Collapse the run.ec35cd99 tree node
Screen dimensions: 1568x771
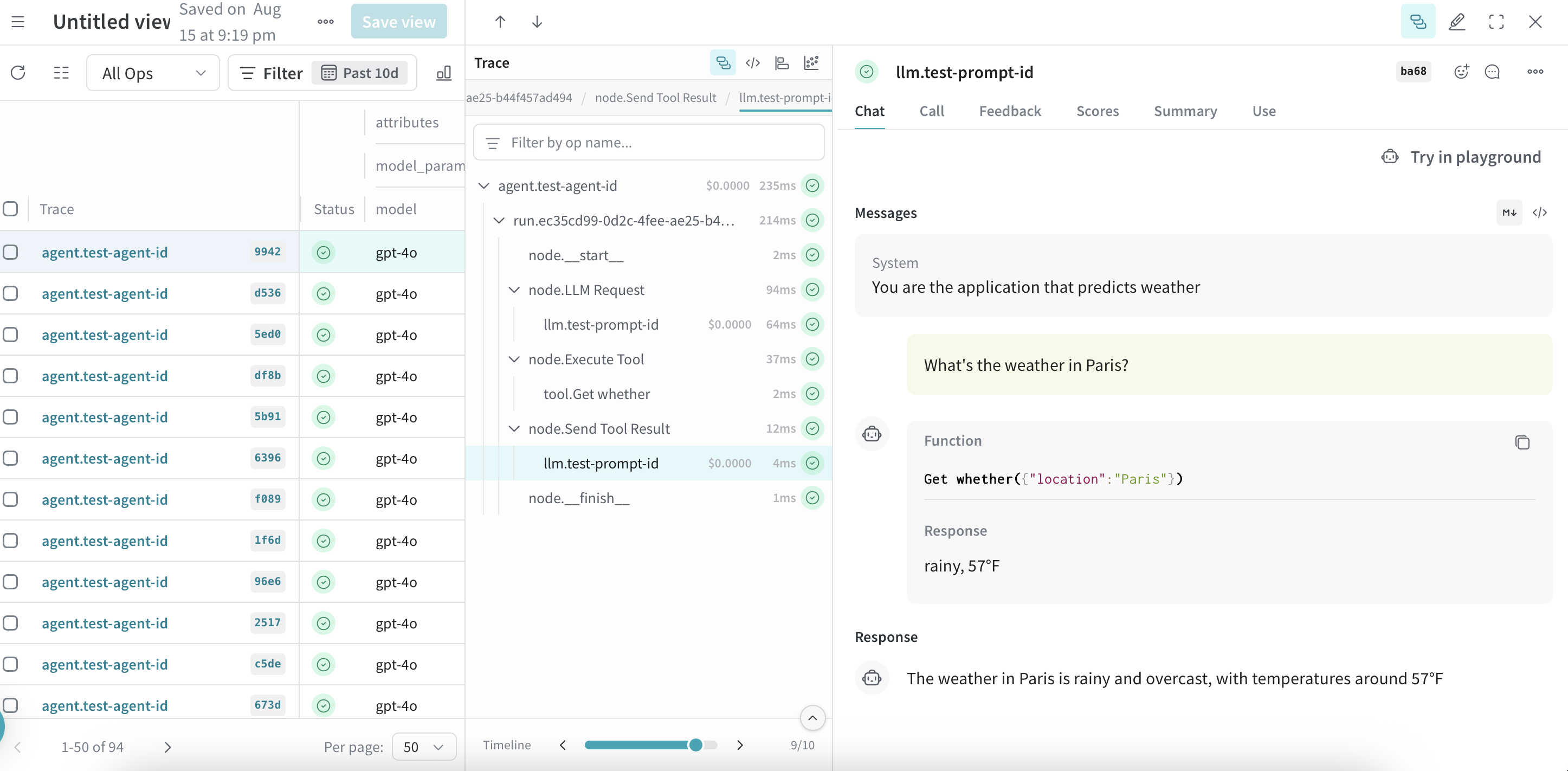[x=499, y=221]
